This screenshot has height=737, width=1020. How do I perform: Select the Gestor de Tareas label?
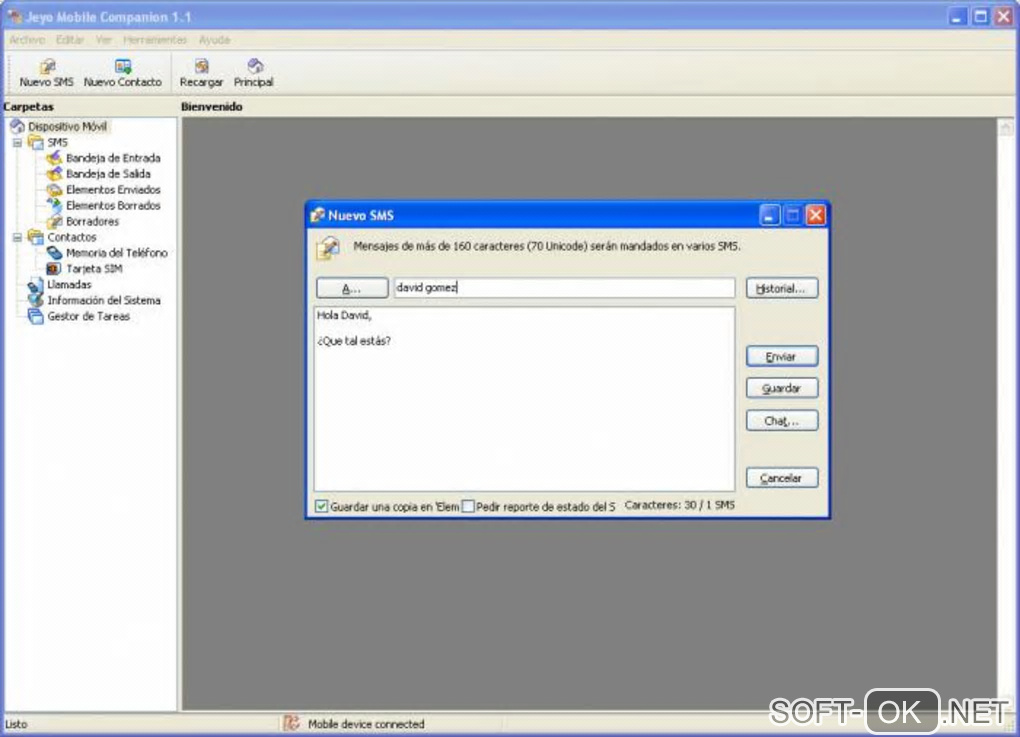coord(88,317)
